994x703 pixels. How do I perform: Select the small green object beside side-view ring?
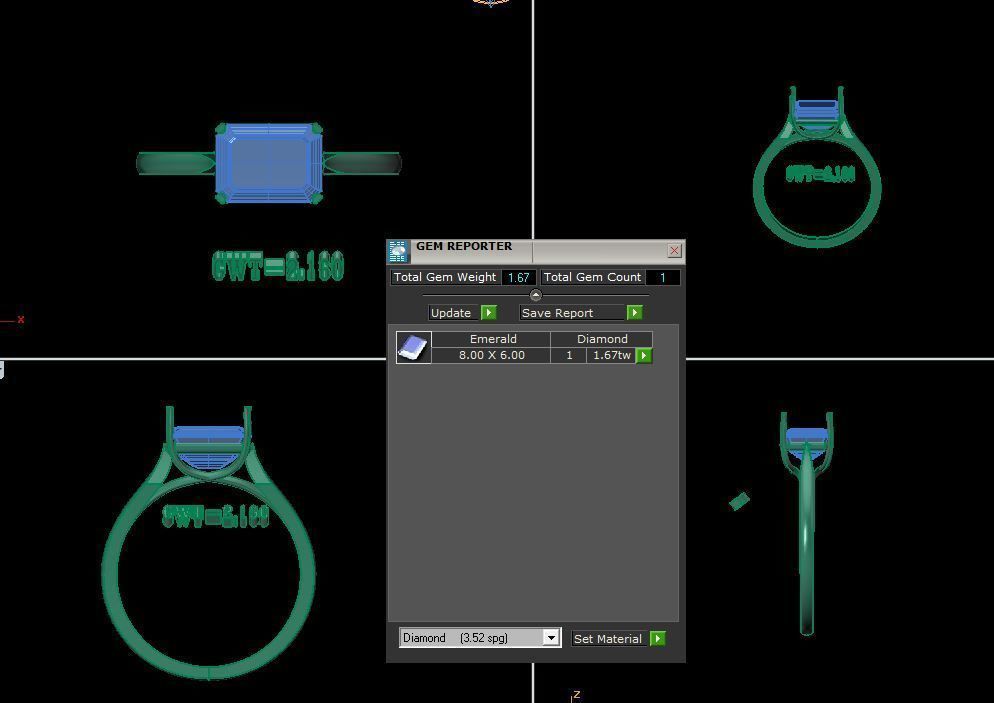(739, 501)
